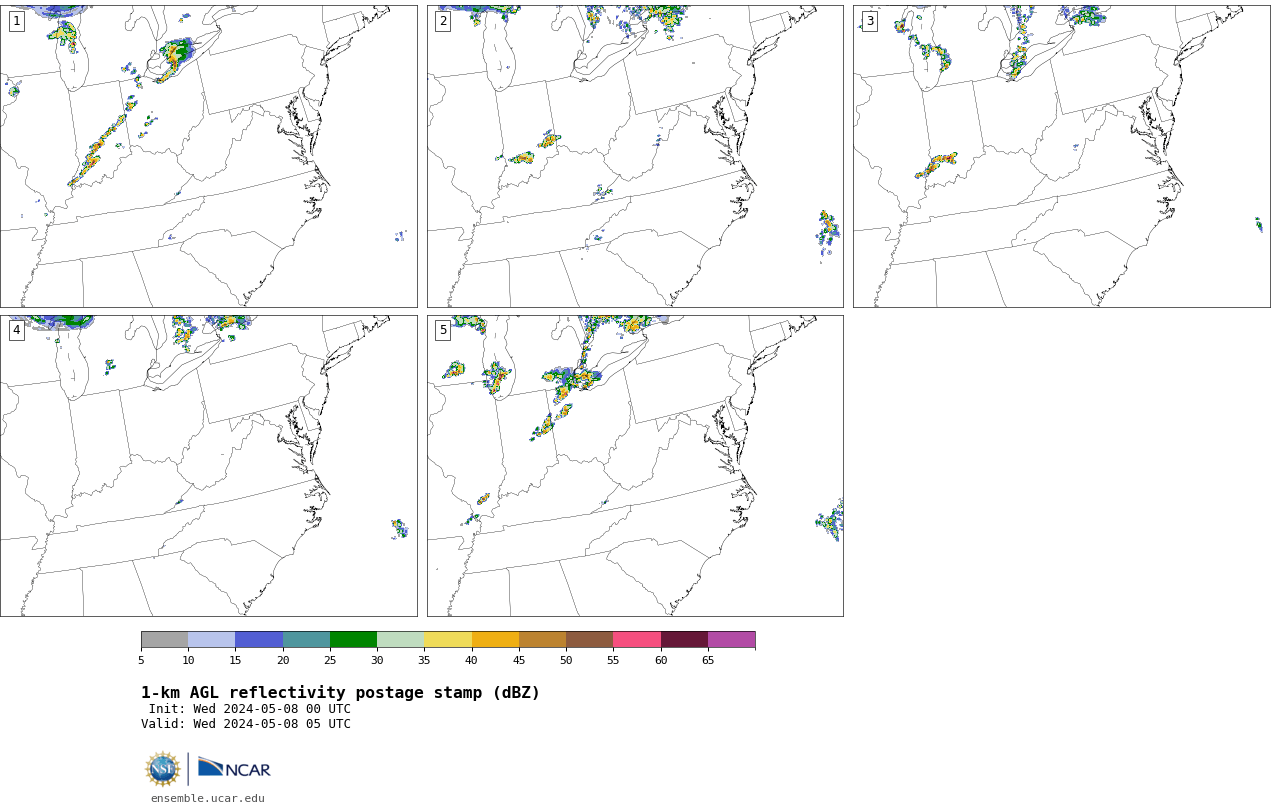
Task: Select the blue 15-20 dBZ swatch
Action: click(x=259, y=640)
